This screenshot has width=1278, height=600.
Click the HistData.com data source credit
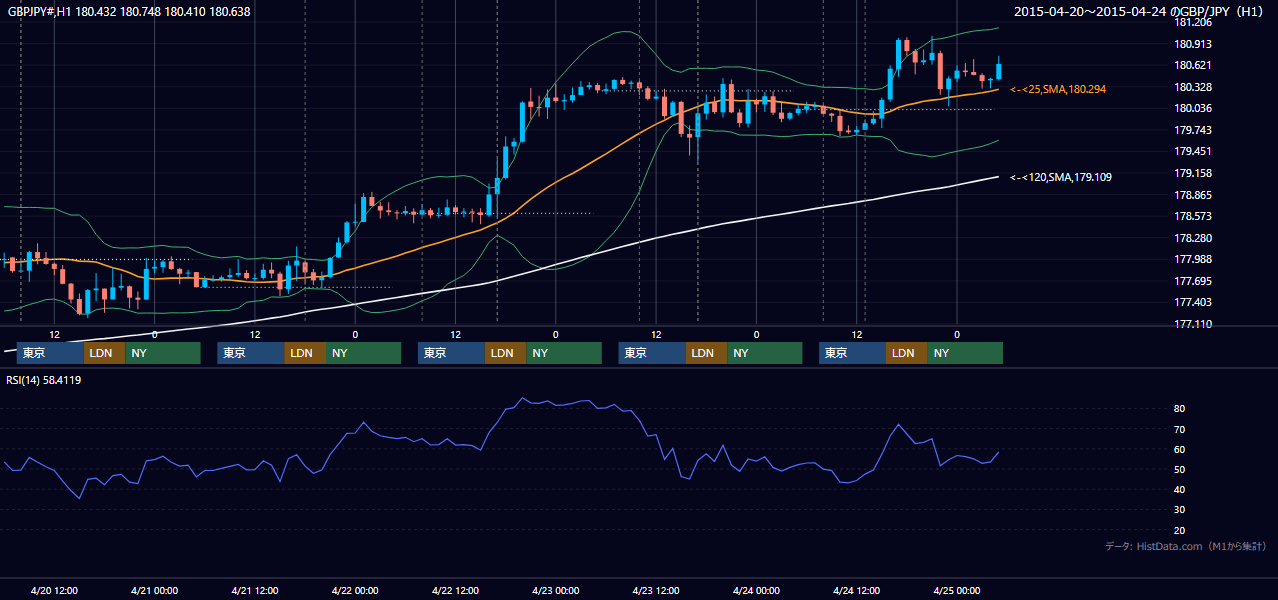coord(1185,546)
